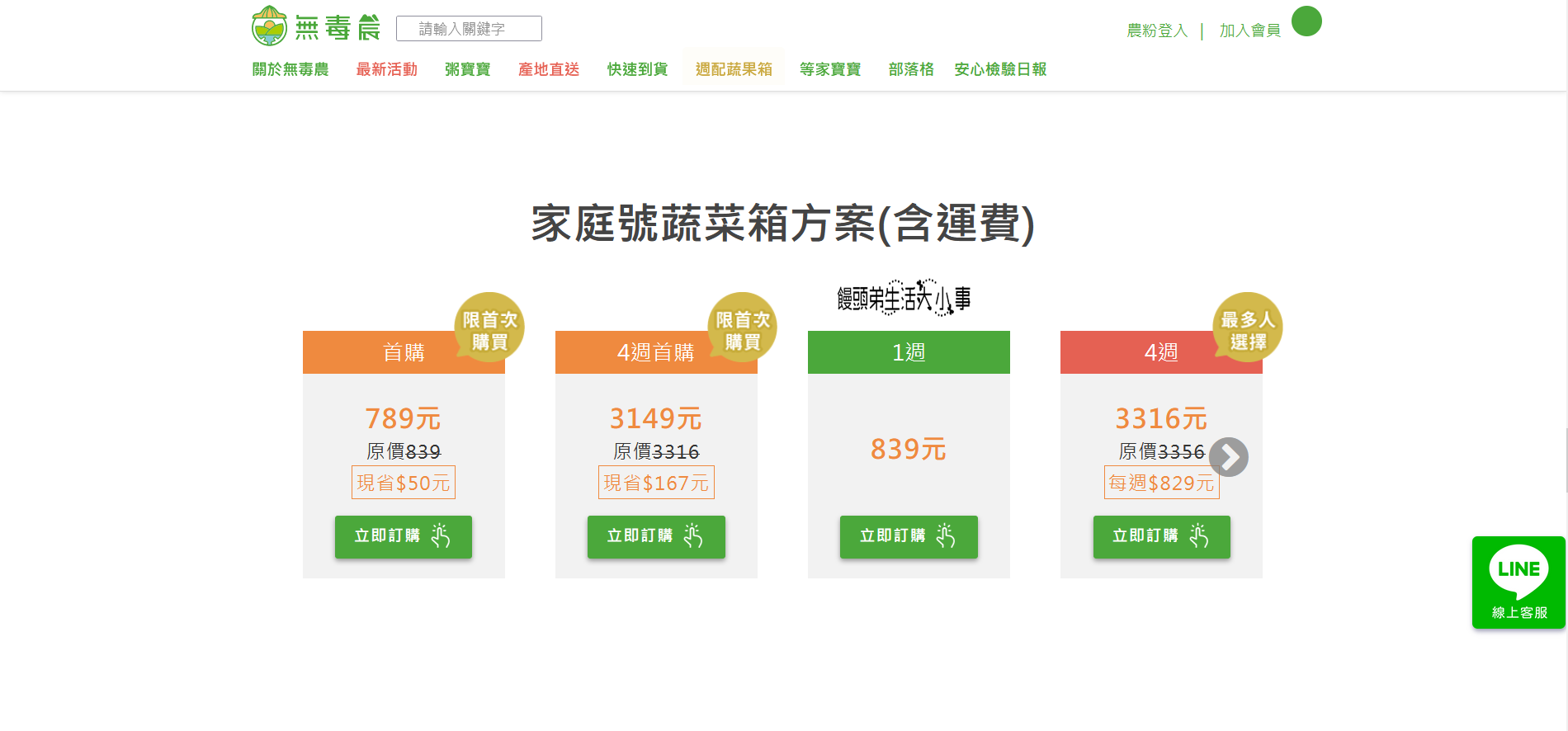Advance carousel with the right arrow
This screenshot has height=731, width=1568.
click(x=1229, y=457)
